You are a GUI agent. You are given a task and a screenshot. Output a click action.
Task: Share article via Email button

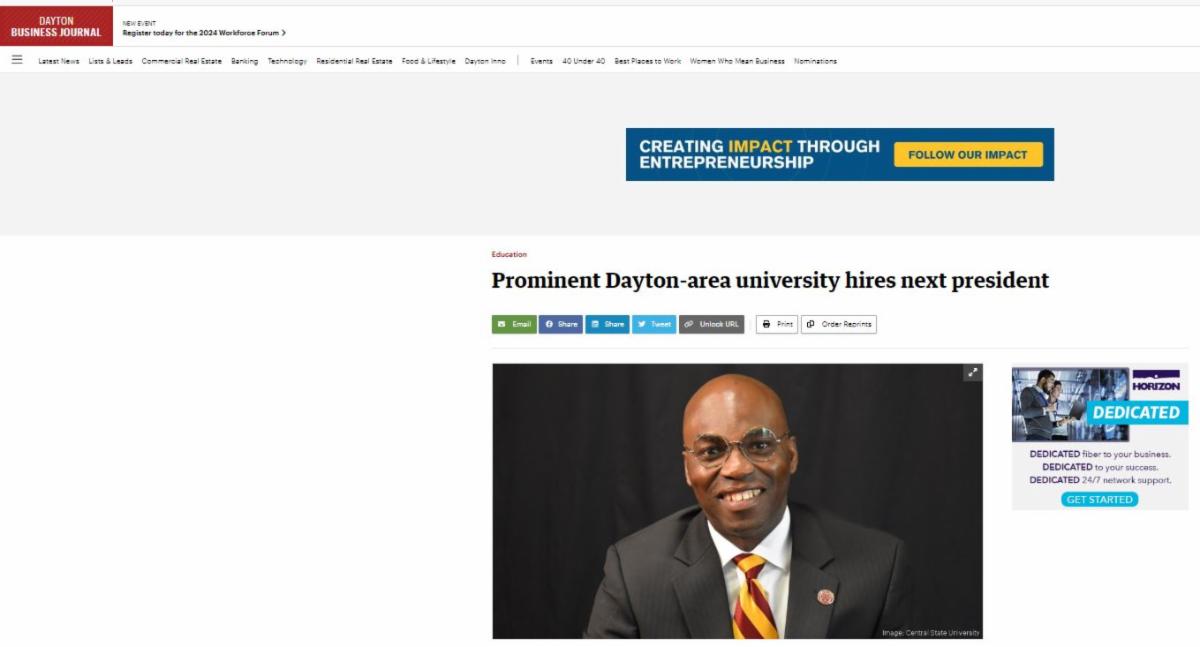coord(514,324)
